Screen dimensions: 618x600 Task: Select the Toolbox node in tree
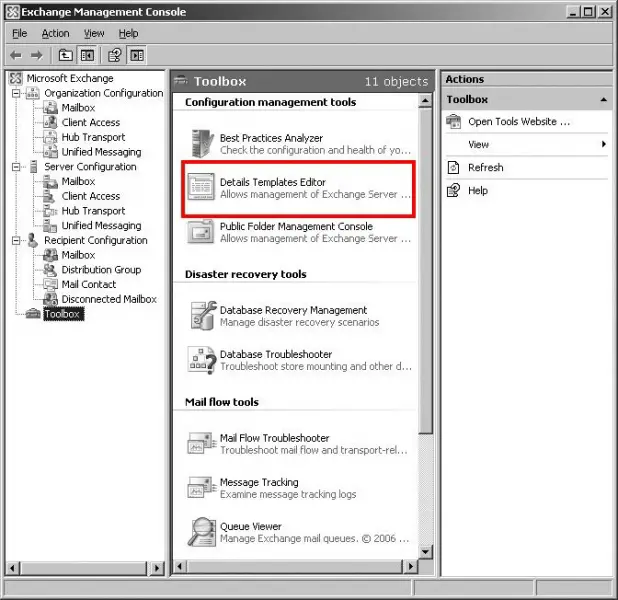point(63,314)
